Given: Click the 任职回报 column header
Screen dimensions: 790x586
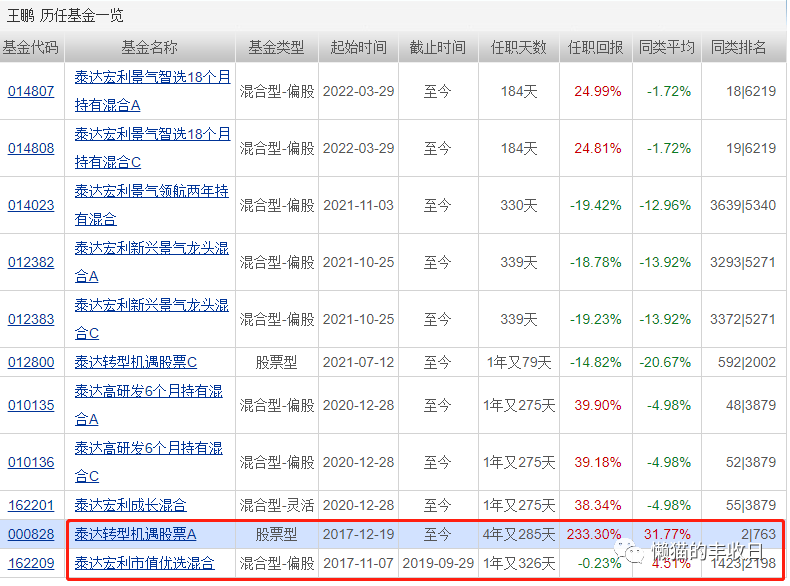Looking at the screenshot, I should [x=596, y=47].
